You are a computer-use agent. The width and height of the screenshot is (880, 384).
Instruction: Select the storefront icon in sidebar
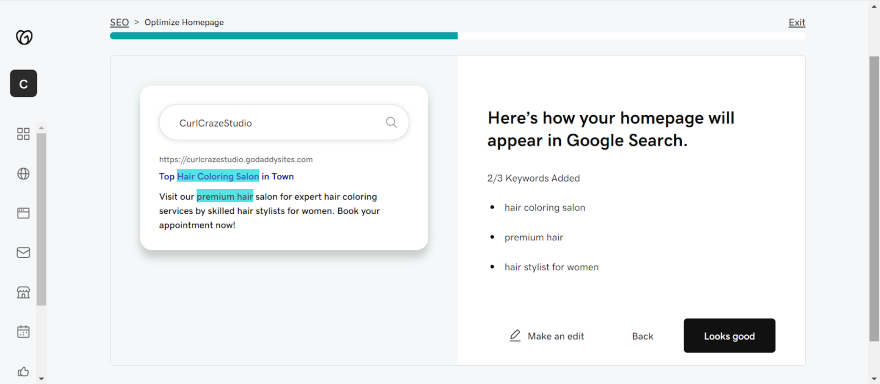pos(24,292)
